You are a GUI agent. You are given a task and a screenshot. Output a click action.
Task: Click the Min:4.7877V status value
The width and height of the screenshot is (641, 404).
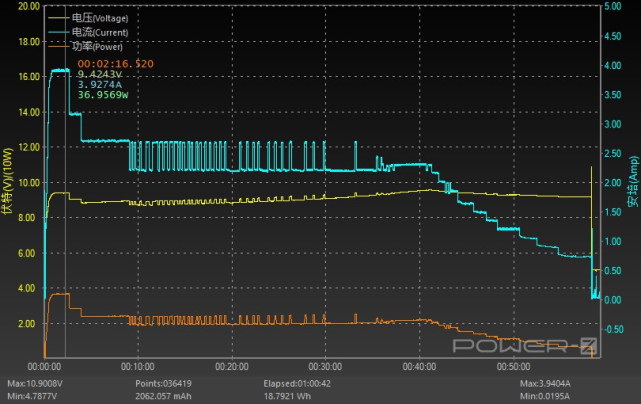click(x=32, y=396)
